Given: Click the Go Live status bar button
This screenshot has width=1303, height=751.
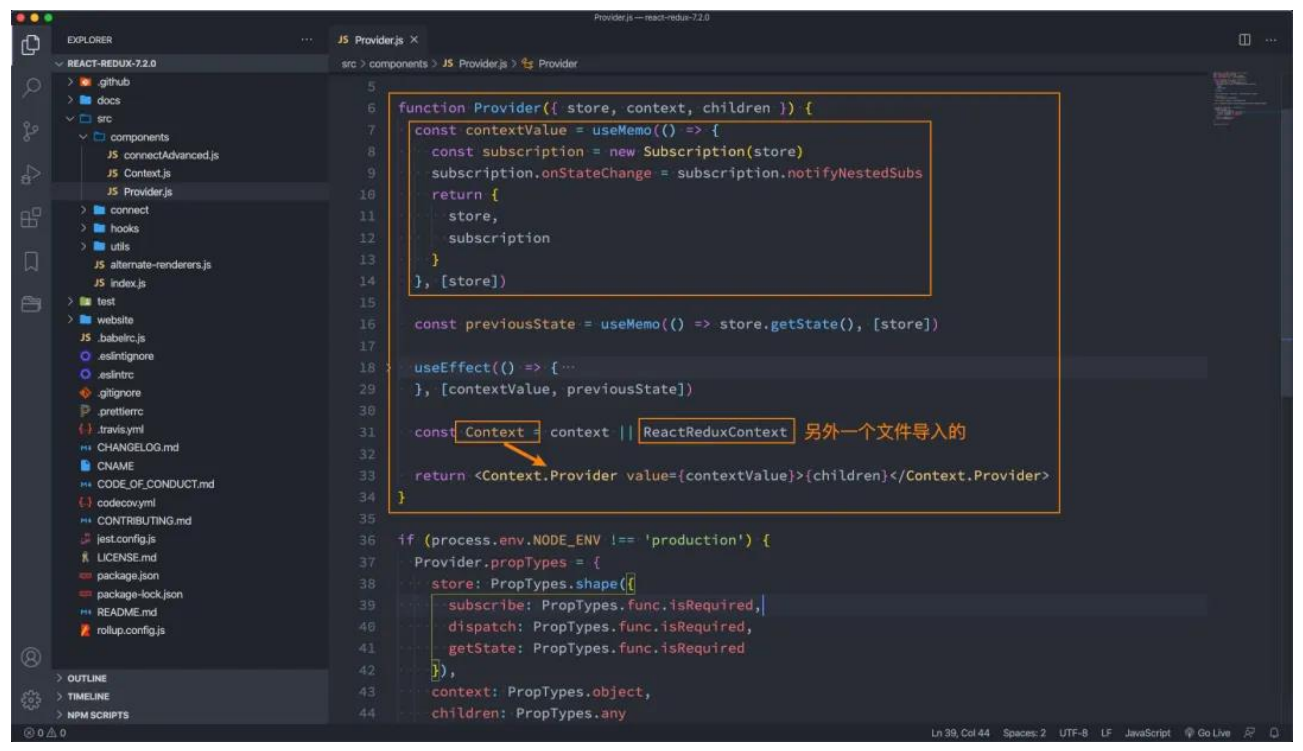Looking at the screenshot, I should point(1207,733).
